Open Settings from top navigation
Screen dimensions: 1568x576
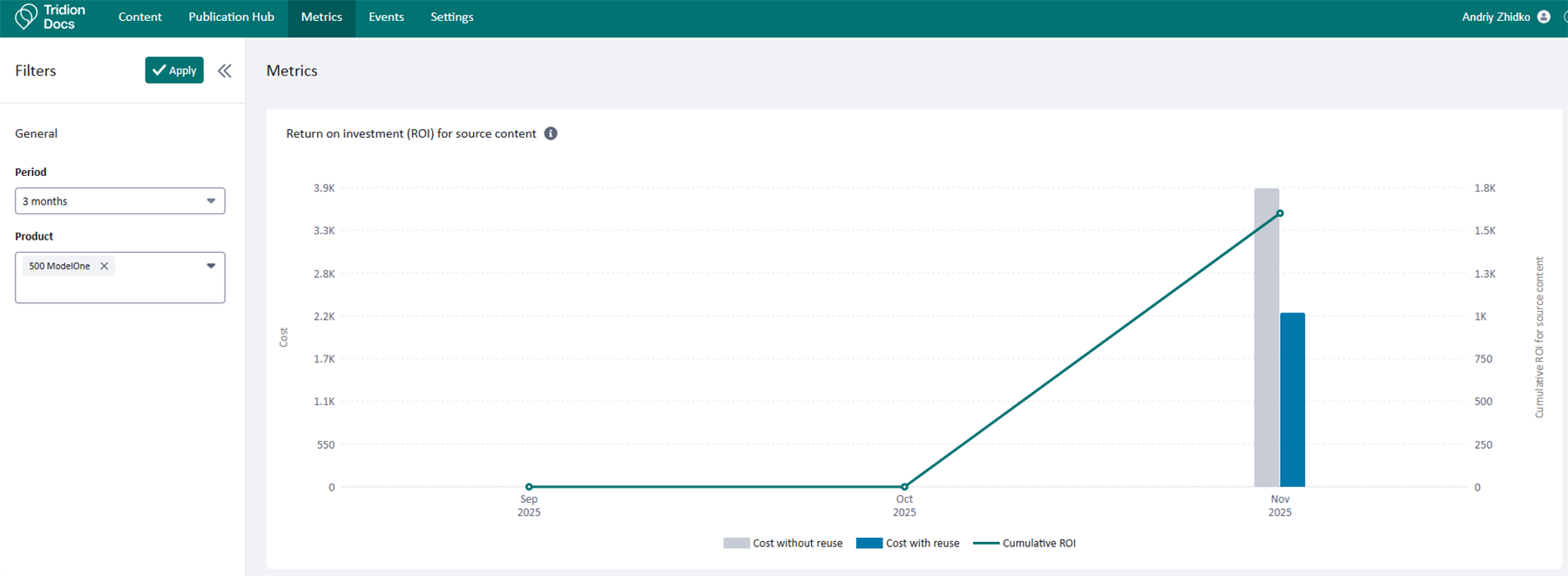point(452,17)
